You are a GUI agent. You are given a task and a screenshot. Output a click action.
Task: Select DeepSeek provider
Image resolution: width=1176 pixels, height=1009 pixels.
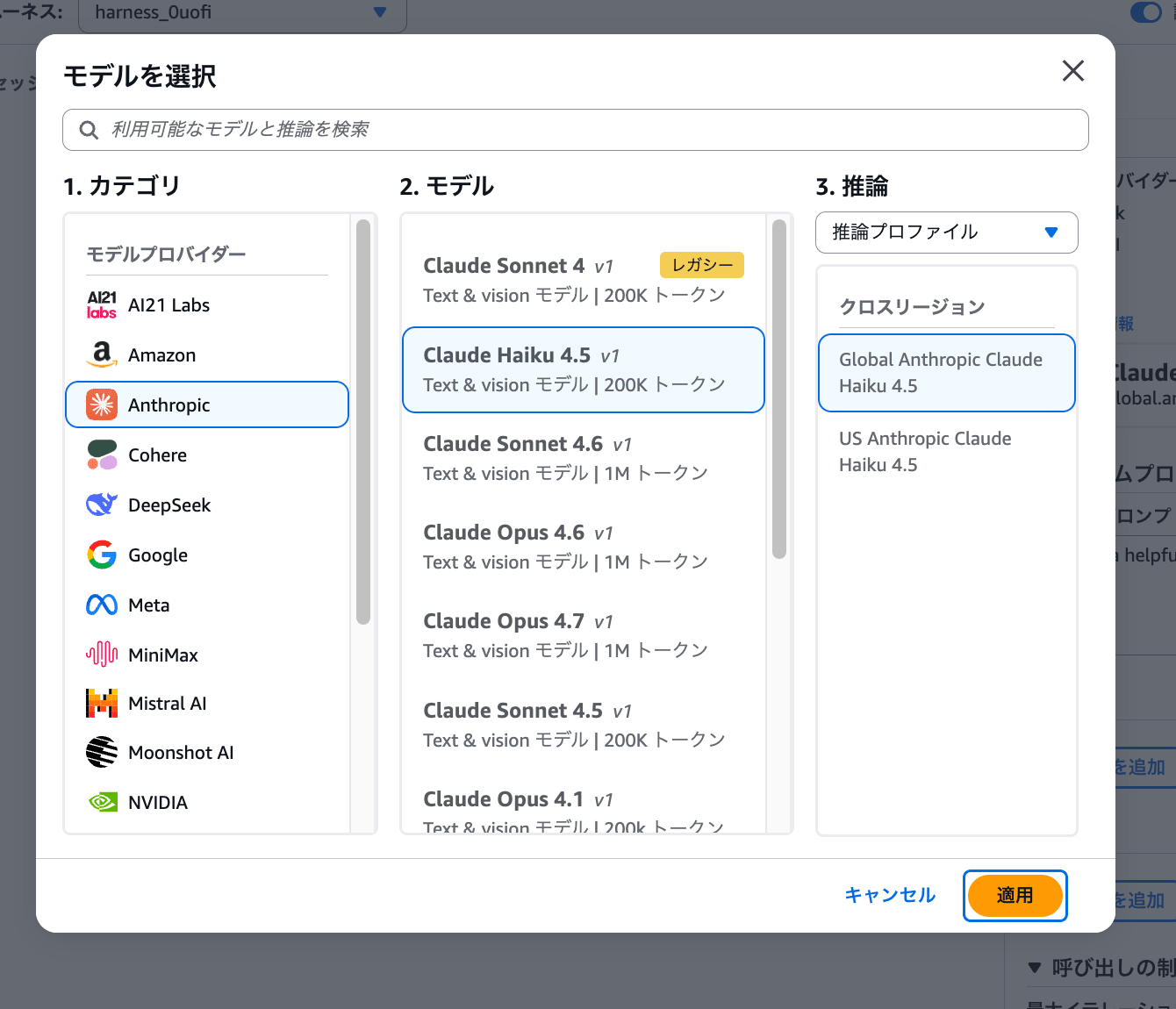click(x=207, y=504)
